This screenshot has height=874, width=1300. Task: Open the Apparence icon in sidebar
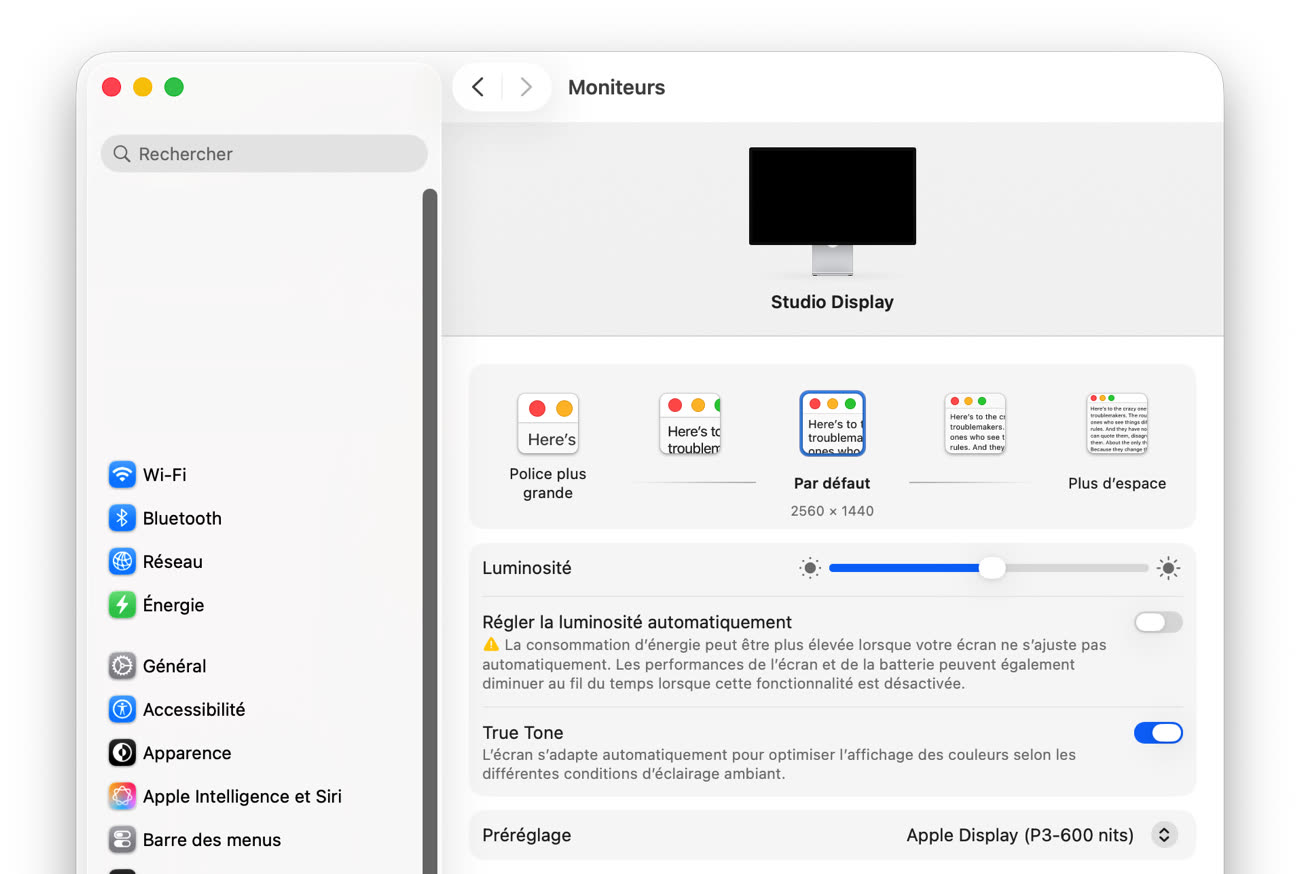pyautogui.click(x=122, y=753)
